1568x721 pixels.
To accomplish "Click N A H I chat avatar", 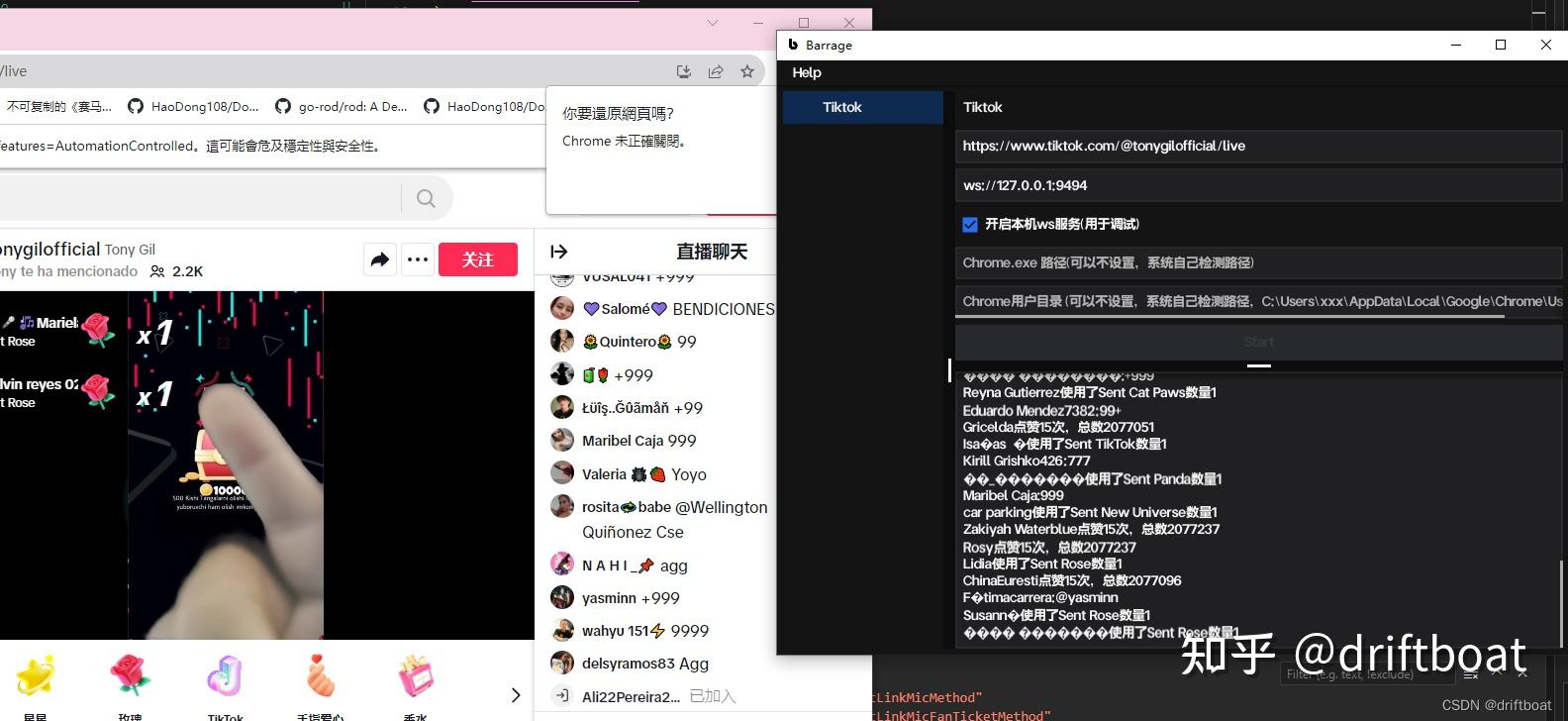I will (562, 565).
